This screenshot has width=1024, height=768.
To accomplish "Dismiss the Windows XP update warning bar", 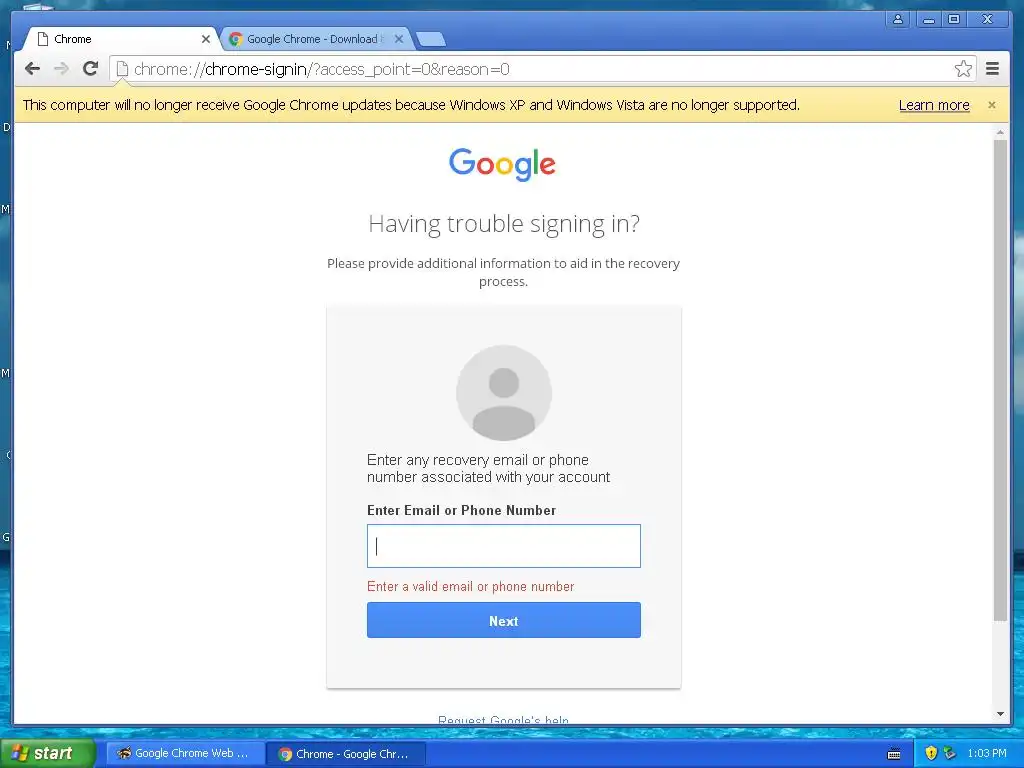I will (x=991, y=105).
